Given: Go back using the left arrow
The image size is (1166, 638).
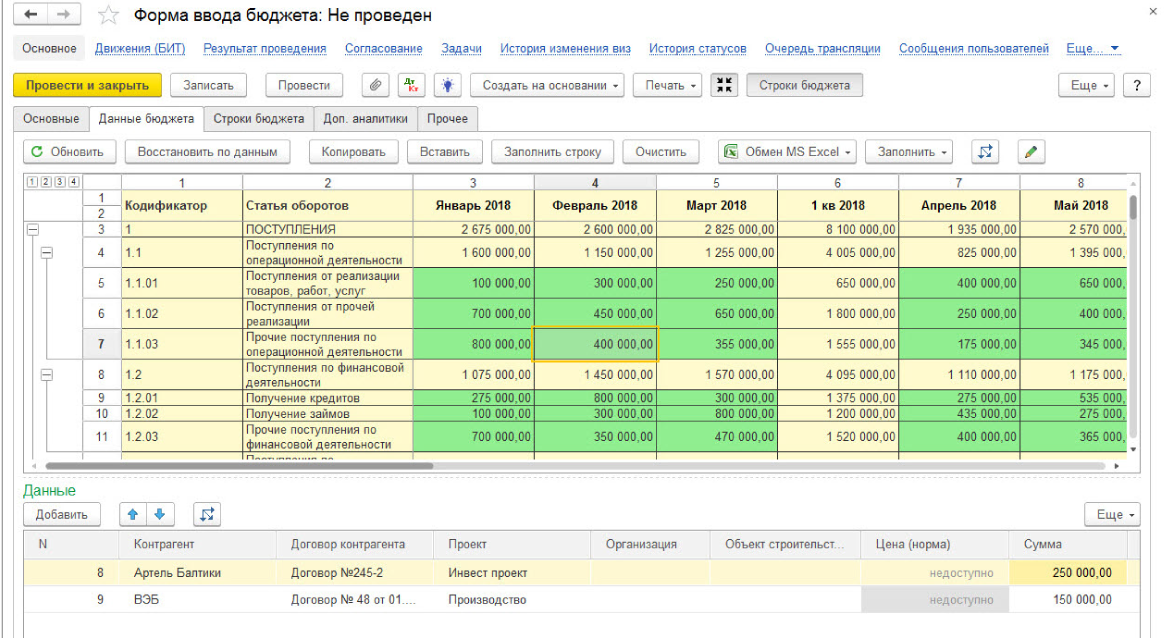Looking at the screenshot, I should (30, 14).
